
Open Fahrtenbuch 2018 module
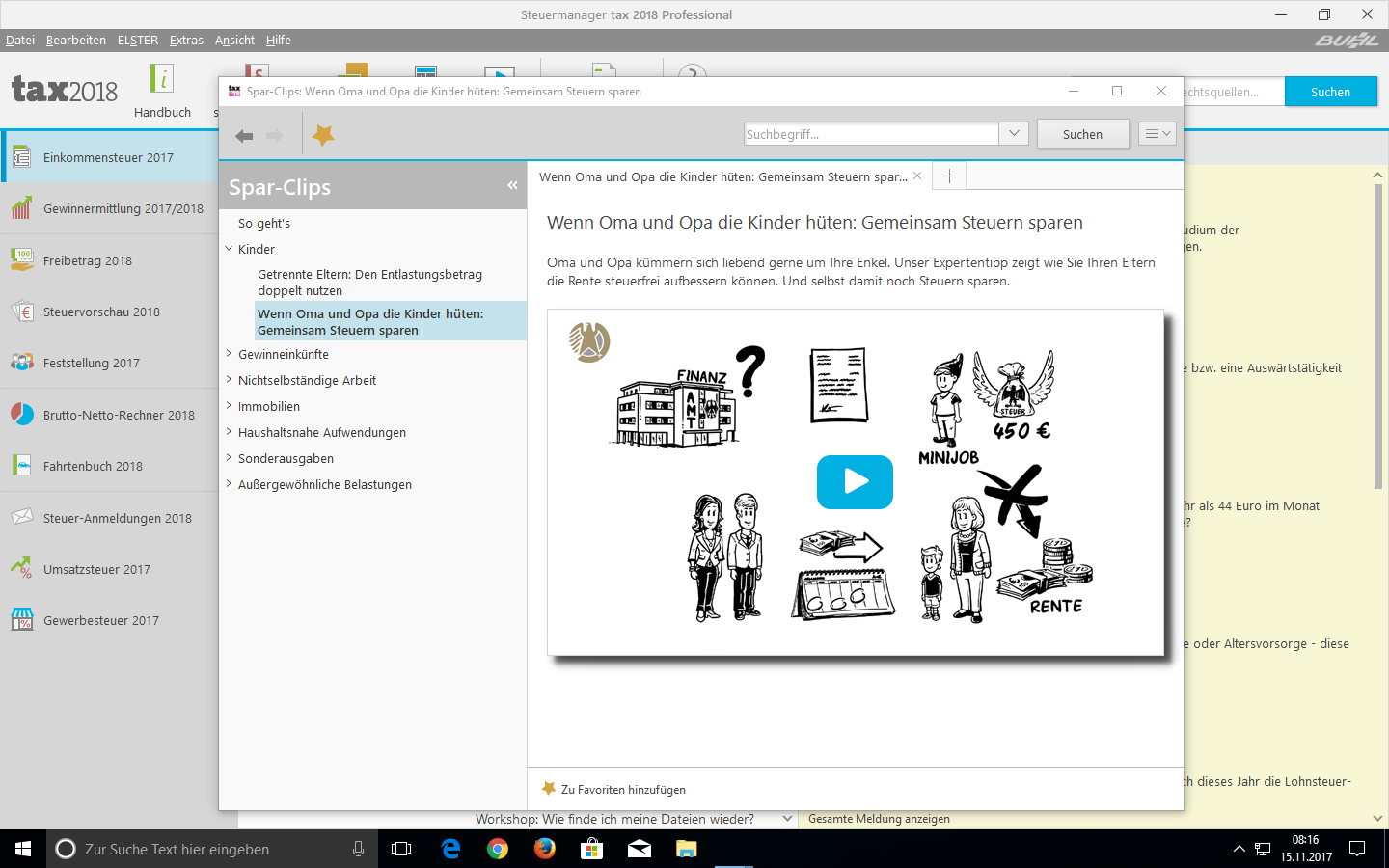click(x=109, y=466)
